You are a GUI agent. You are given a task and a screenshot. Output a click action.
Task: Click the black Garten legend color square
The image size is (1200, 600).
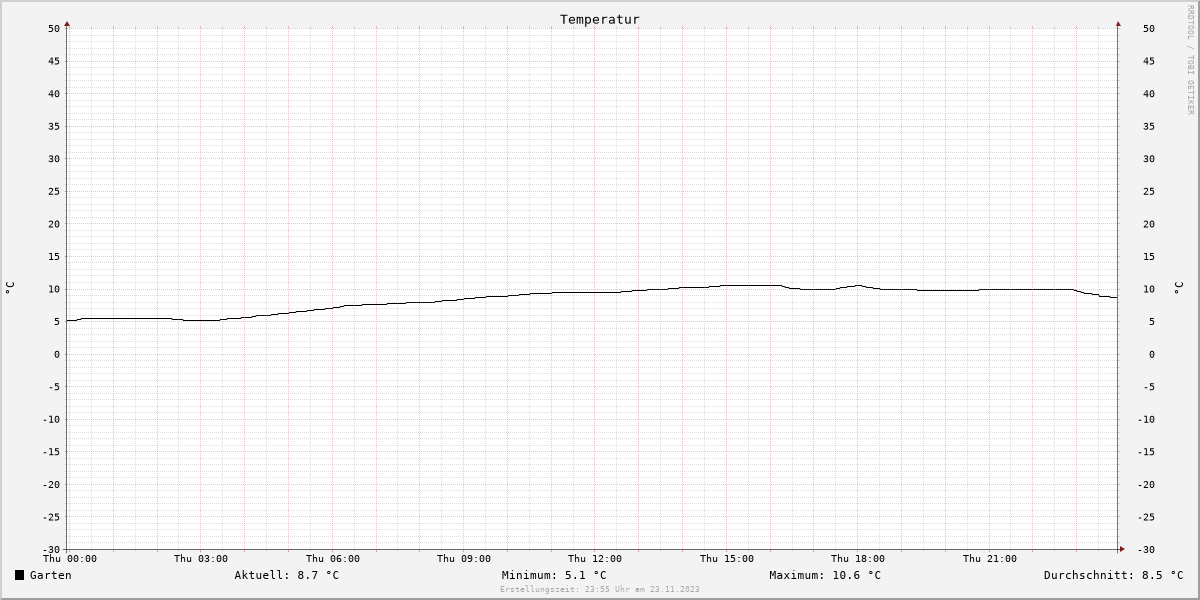click(x=19, y=575)
